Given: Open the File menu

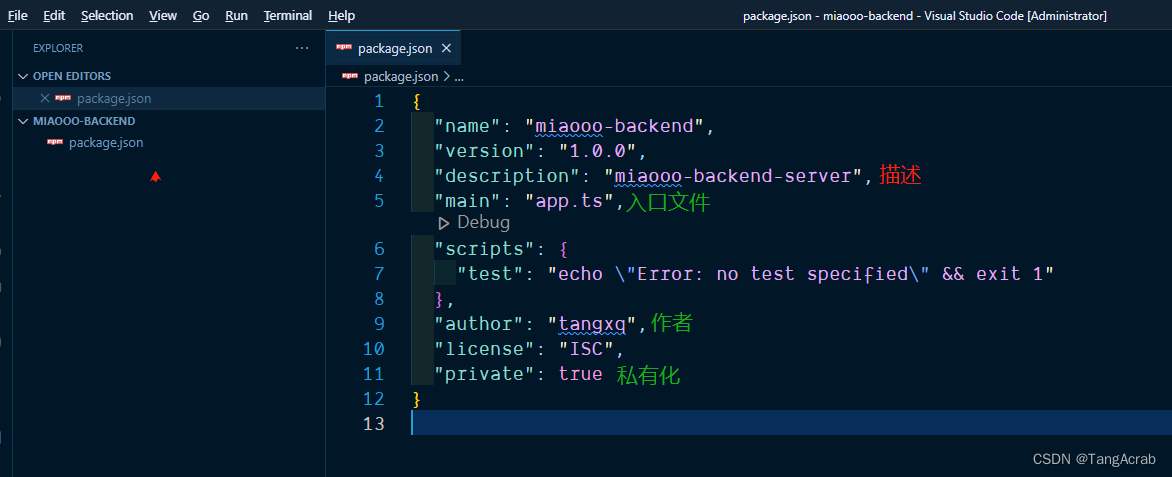Looking at the screenshot, I should pyautogui.click(x=17, y=16).
